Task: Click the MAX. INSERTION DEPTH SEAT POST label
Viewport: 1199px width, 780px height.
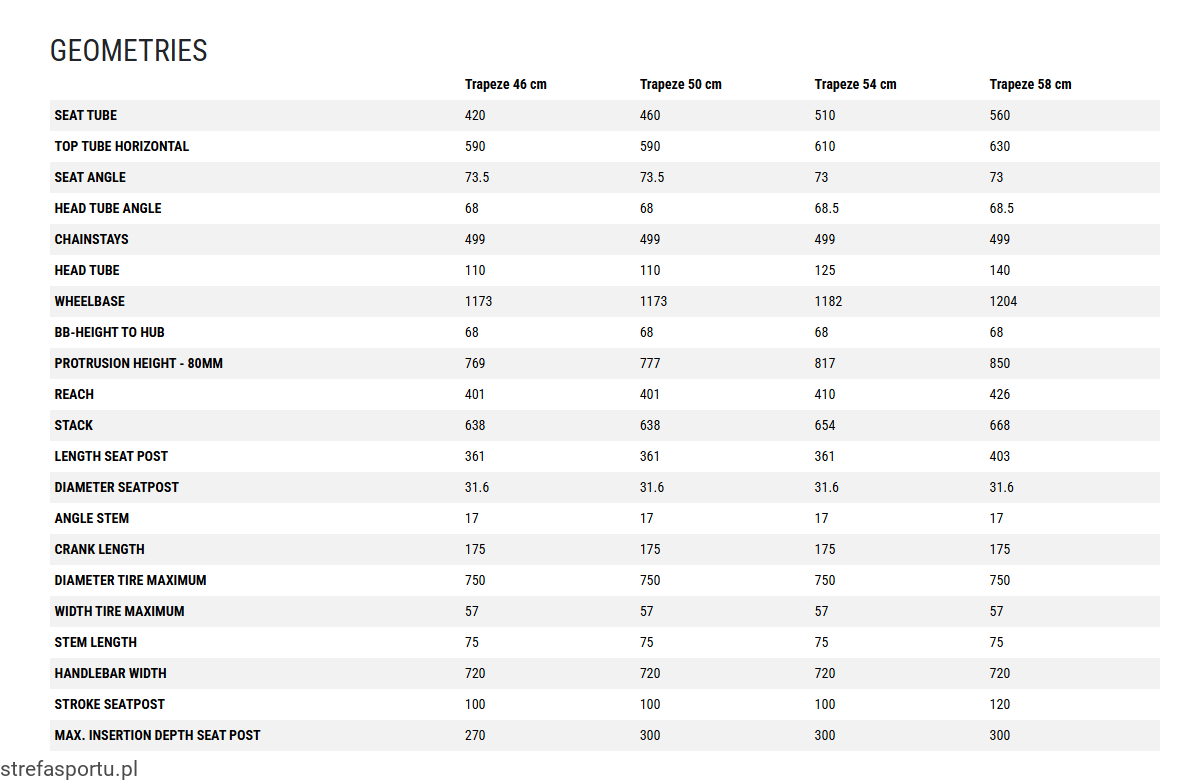Action: (x=158, y=735)
